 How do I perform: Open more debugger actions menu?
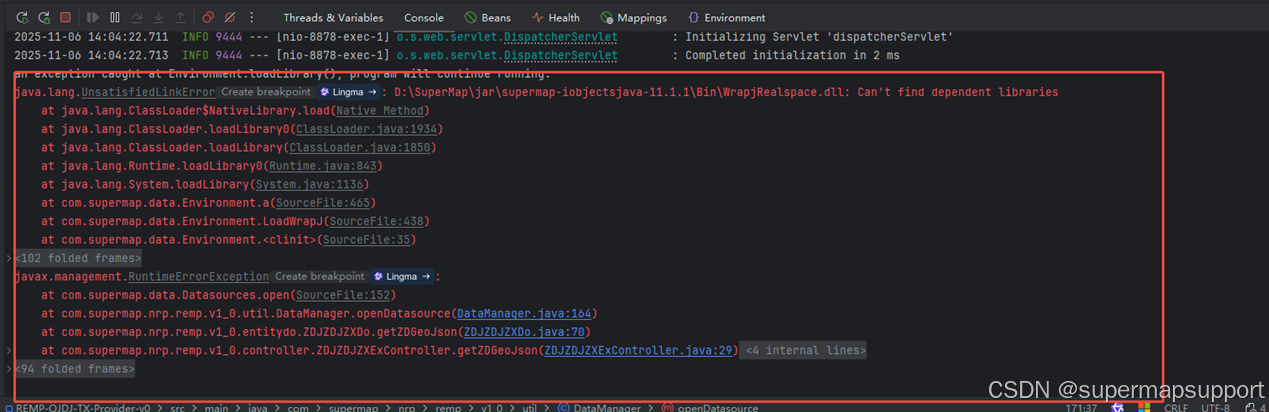[251, 17]
